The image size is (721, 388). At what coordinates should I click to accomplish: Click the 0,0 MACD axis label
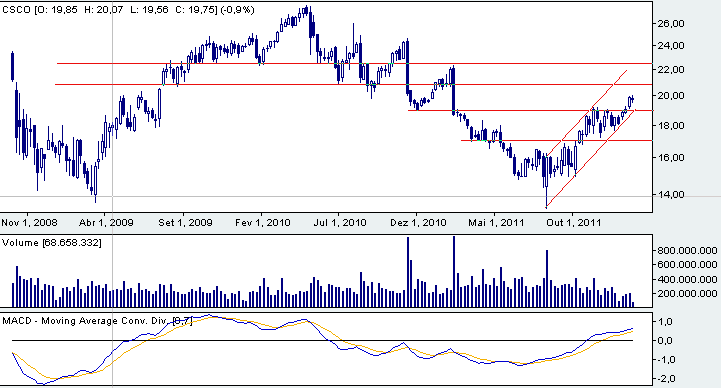pos(666,341)
